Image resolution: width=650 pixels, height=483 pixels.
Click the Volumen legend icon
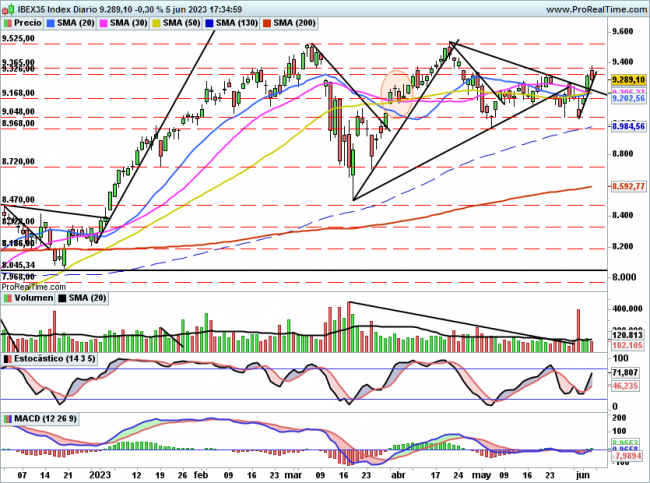[x=8, y=298]
